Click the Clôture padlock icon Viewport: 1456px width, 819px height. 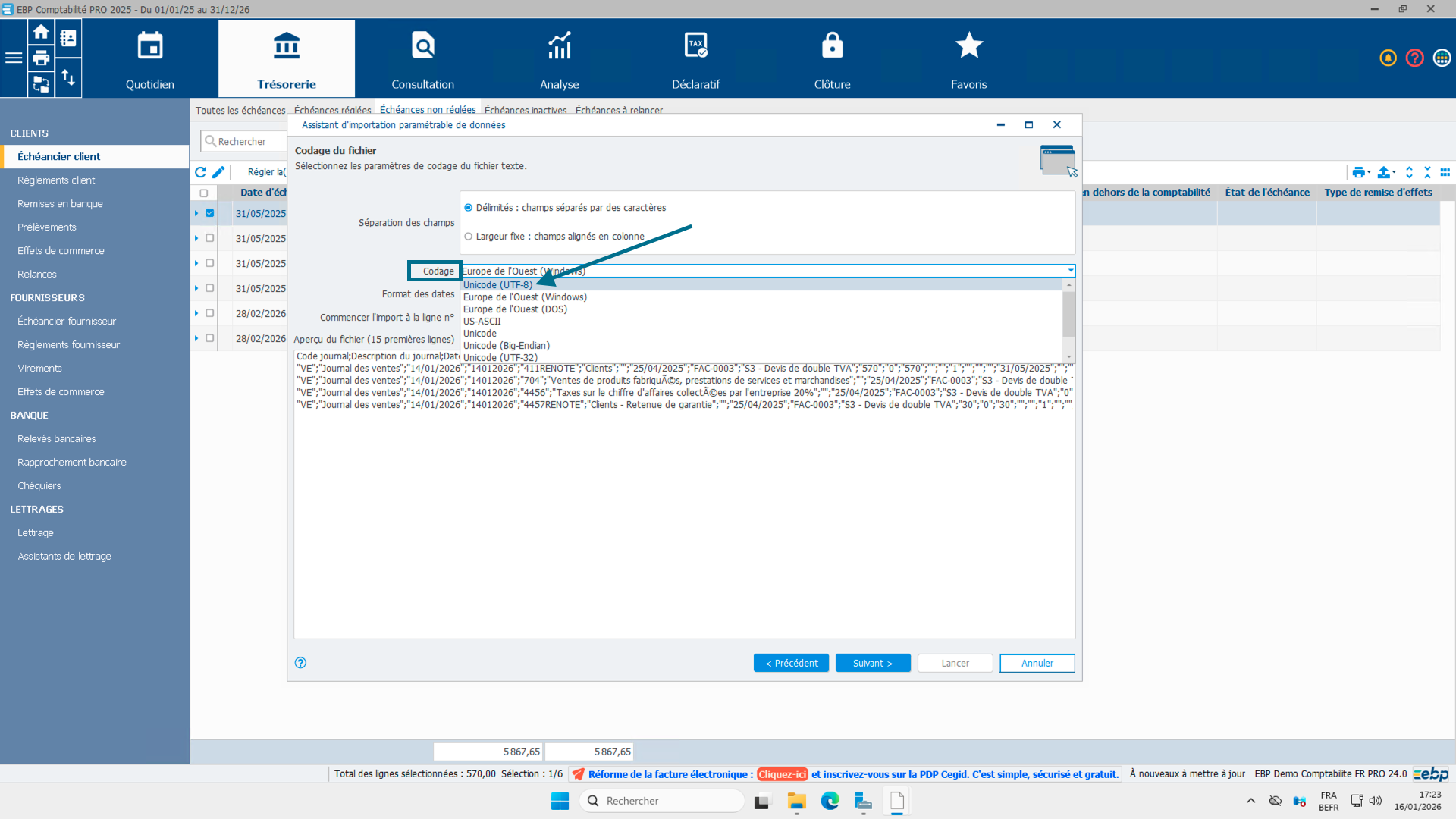[832, 46]
